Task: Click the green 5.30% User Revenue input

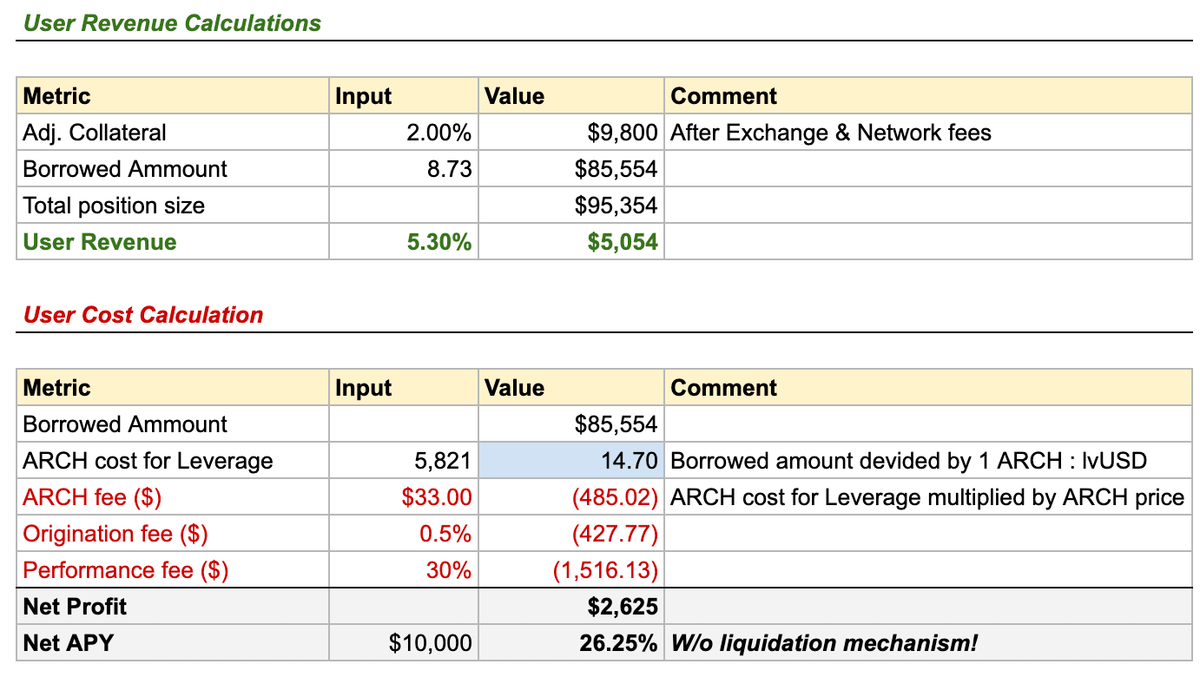Action: pos(403,242)
